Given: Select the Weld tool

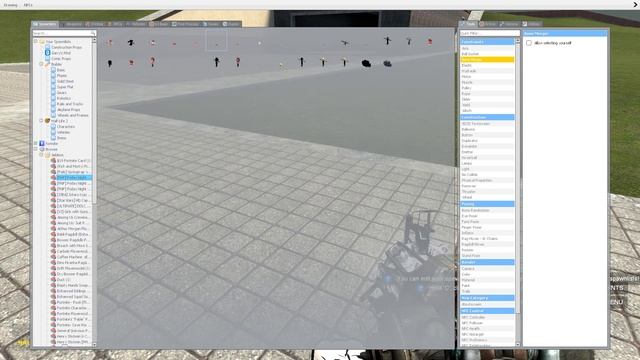Looking at the screenshot, I should pyautogui.click(x=487, y=105).
